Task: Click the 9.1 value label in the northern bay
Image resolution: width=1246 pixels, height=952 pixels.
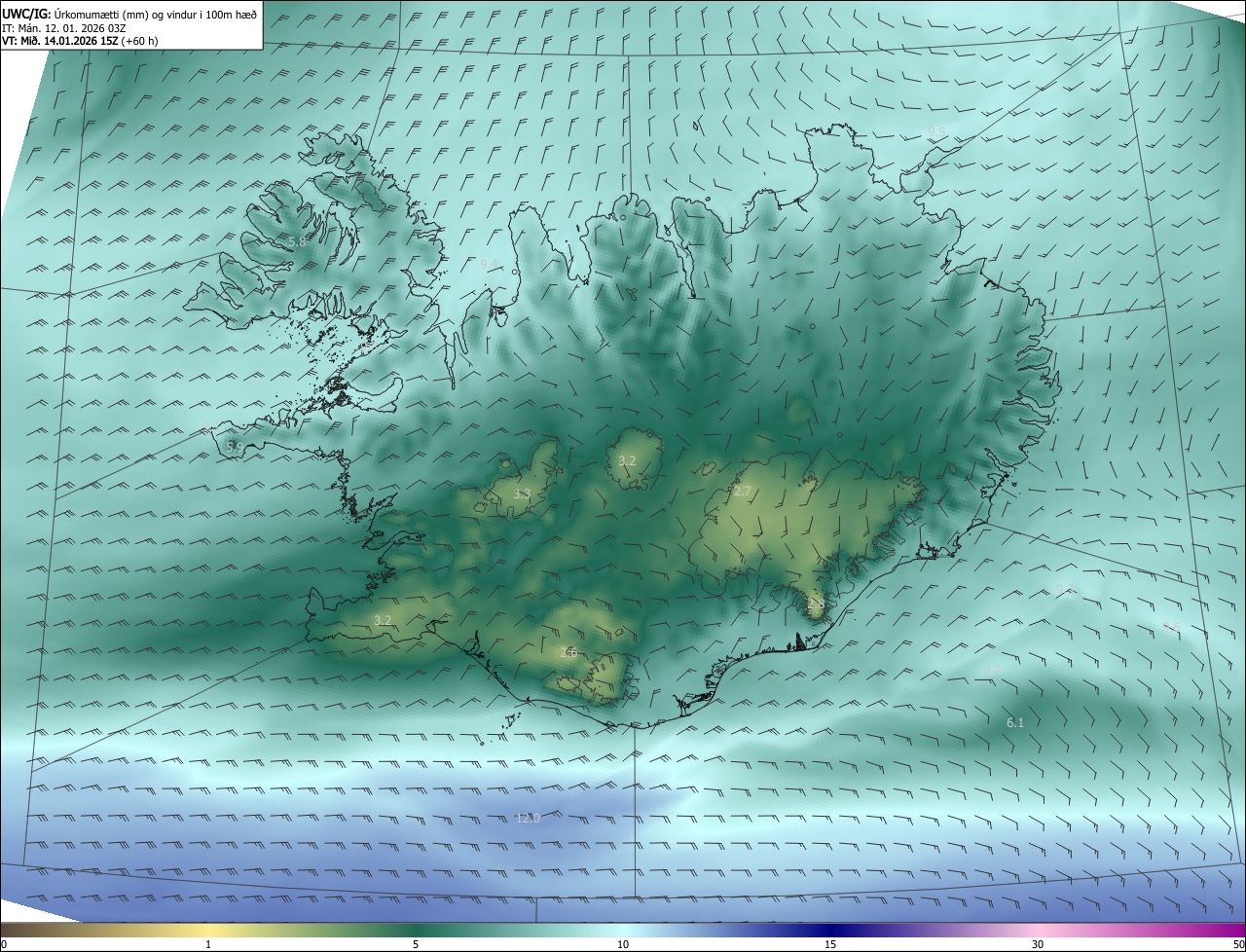Action: pos(490,264)
